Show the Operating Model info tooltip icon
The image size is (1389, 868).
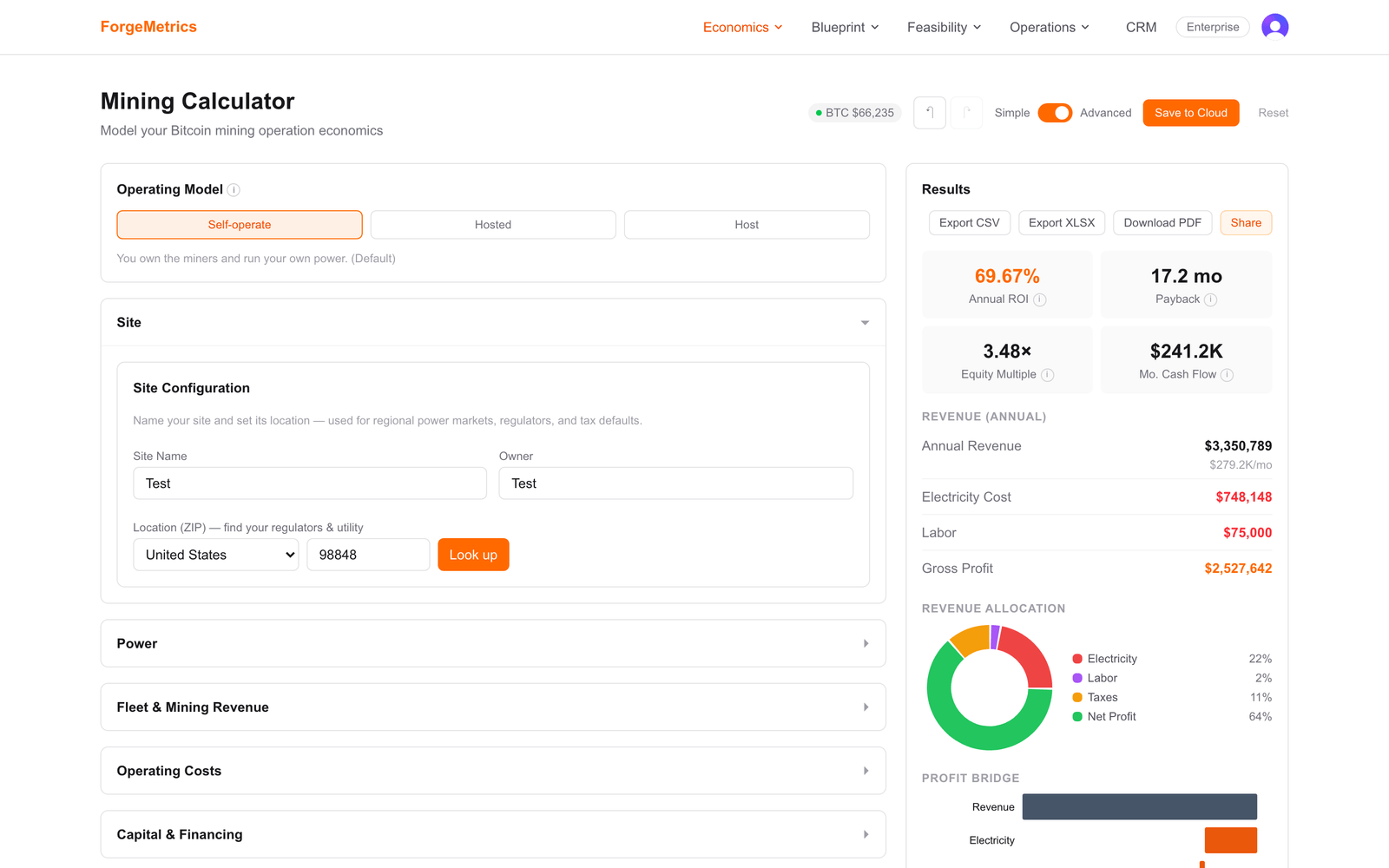click(x=234, y=190)
